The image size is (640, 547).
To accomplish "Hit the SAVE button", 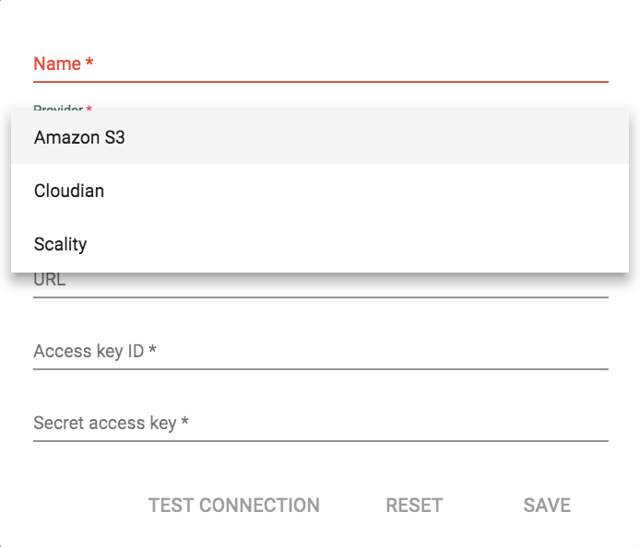I will [x=547, y=505].
